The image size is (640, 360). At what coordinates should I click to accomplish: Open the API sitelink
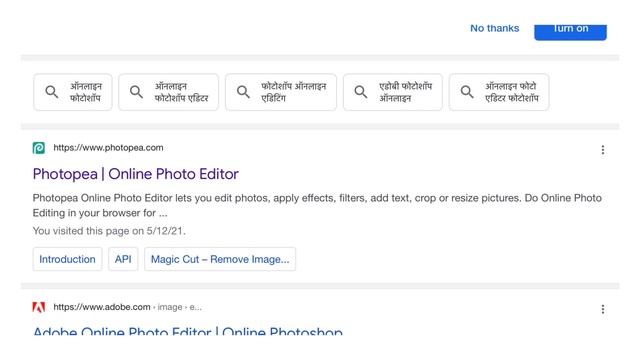click(x=123, y=259)
